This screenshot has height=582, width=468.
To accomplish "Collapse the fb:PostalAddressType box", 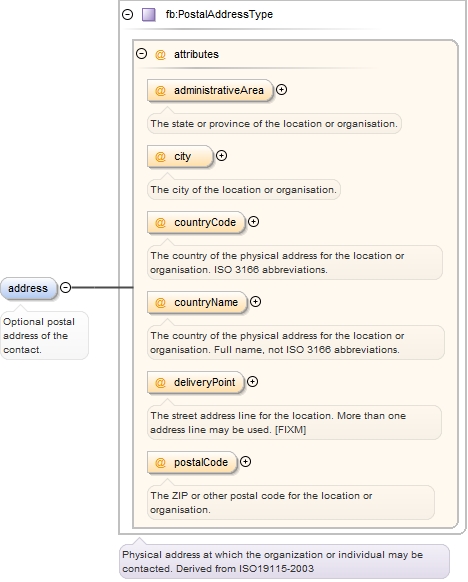I will pos(128,14).
